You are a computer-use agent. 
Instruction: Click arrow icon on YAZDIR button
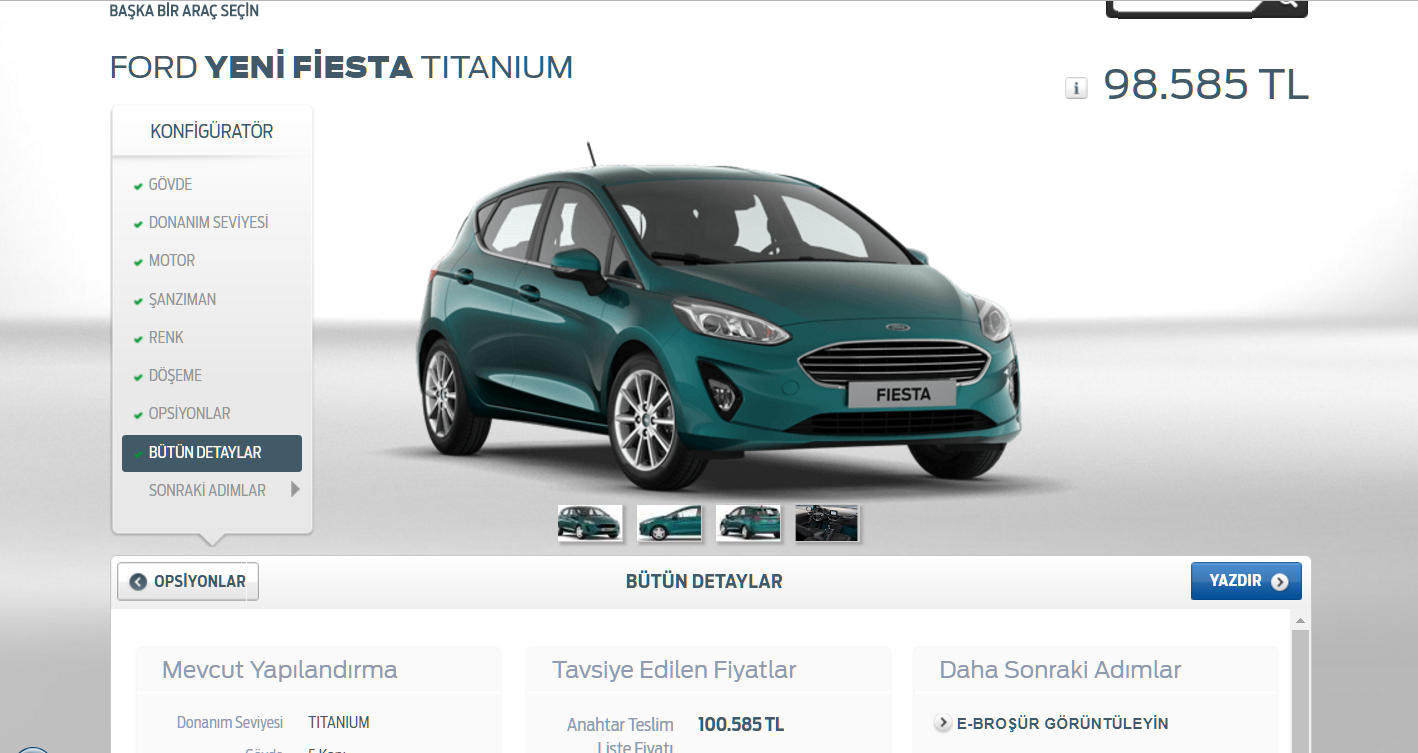(x=1279, y=582)
